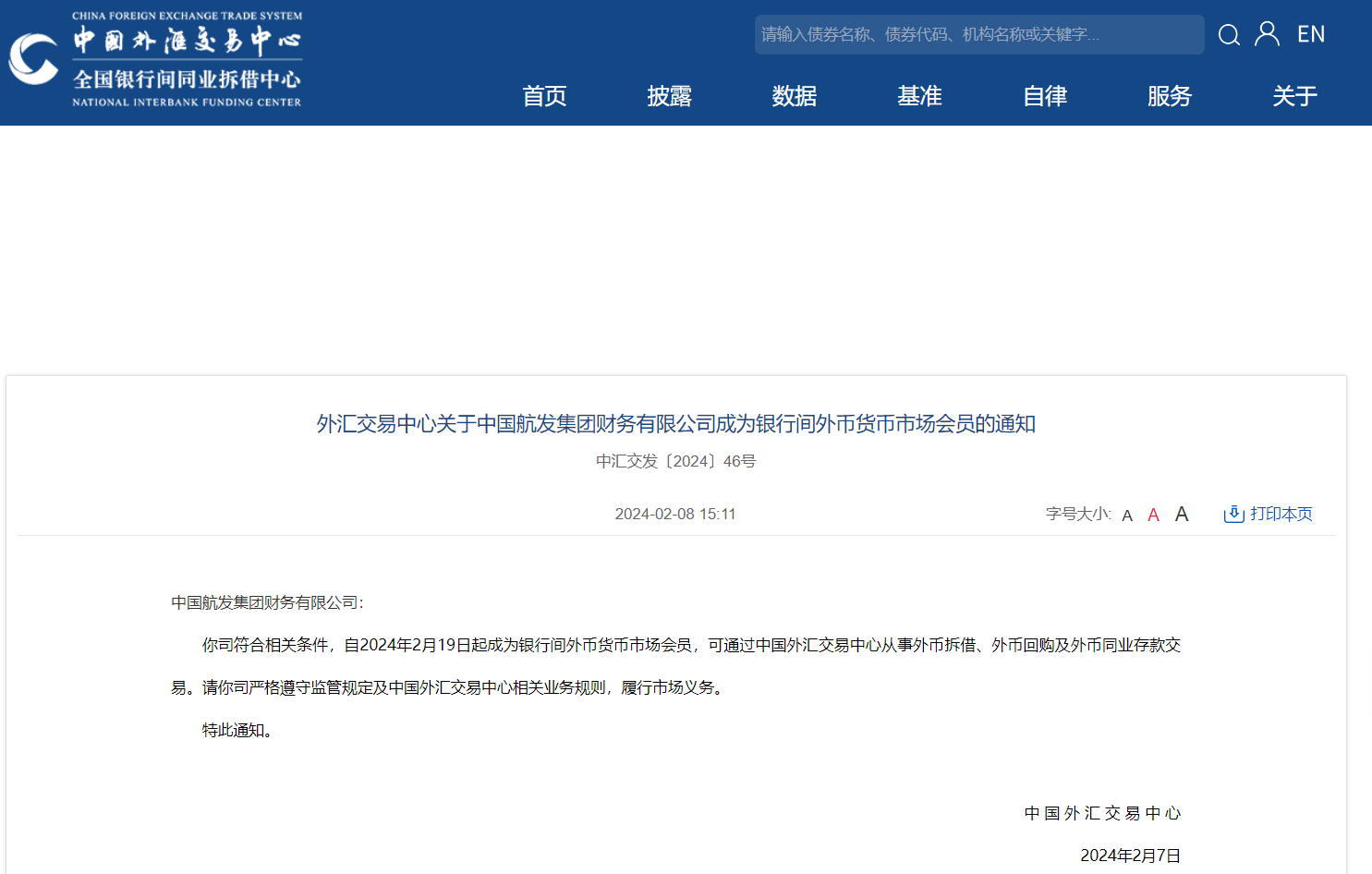Go to 首页 in navigation bar

tap(544, 96)
